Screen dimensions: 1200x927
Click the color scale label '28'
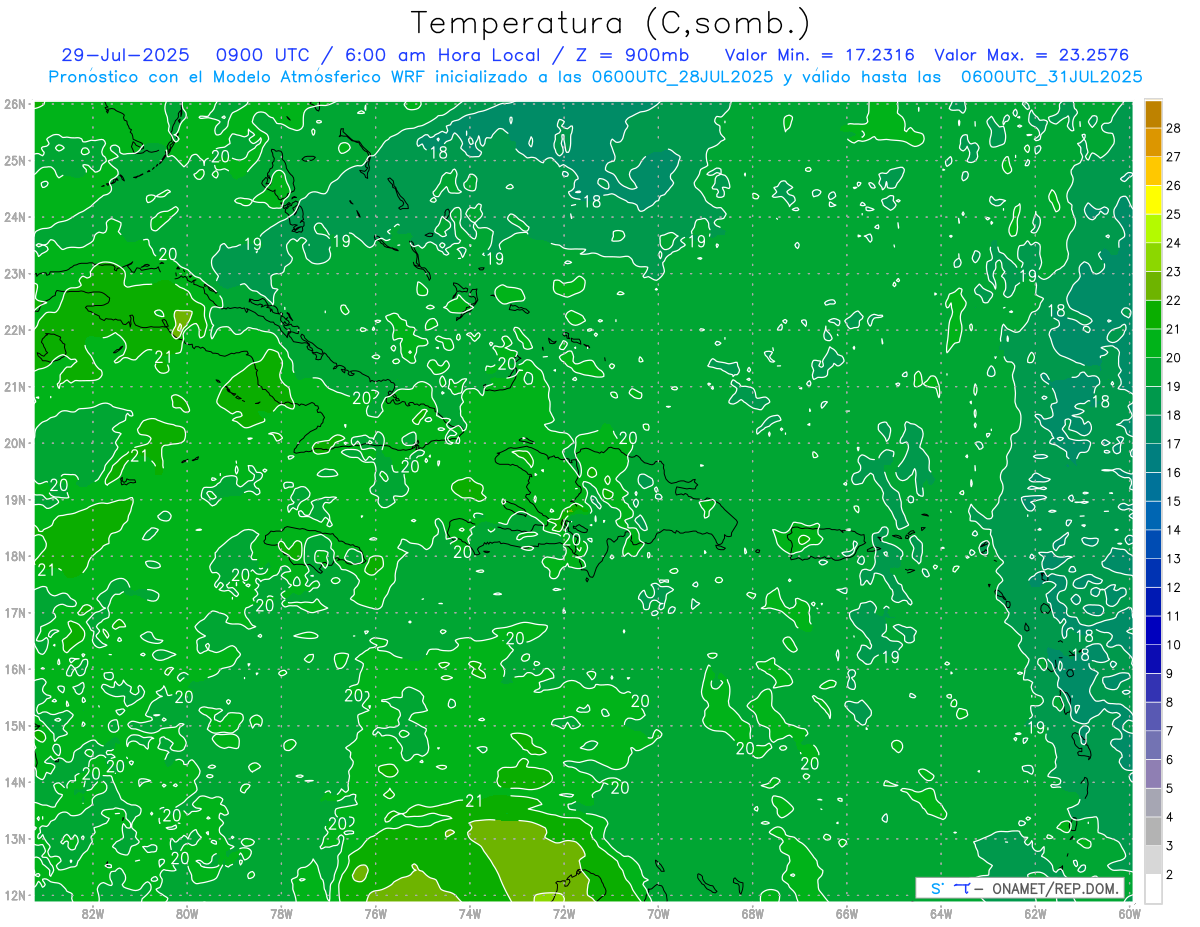point(1173,128)
